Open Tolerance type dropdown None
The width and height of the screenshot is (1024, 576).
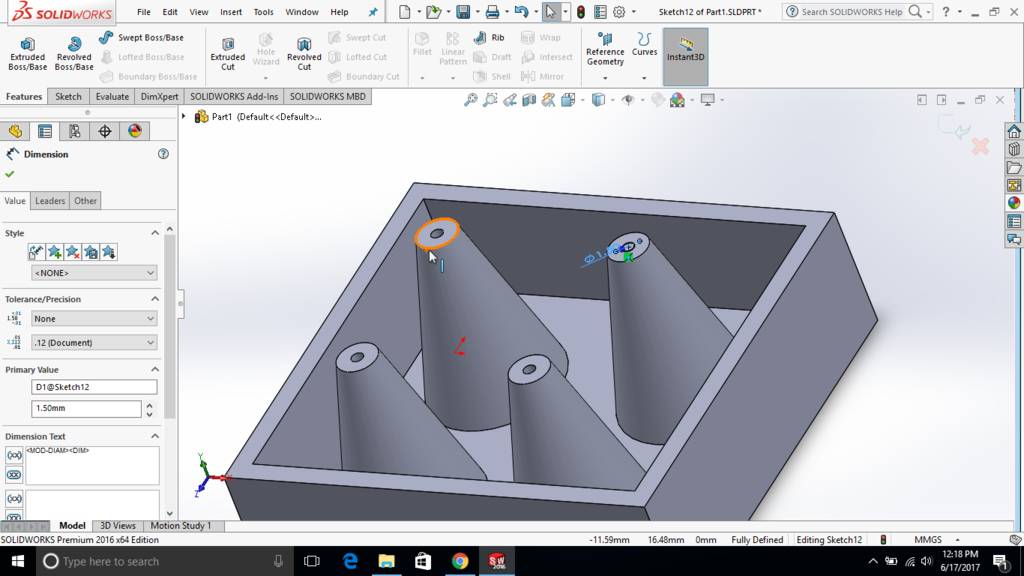coord(94,319)
